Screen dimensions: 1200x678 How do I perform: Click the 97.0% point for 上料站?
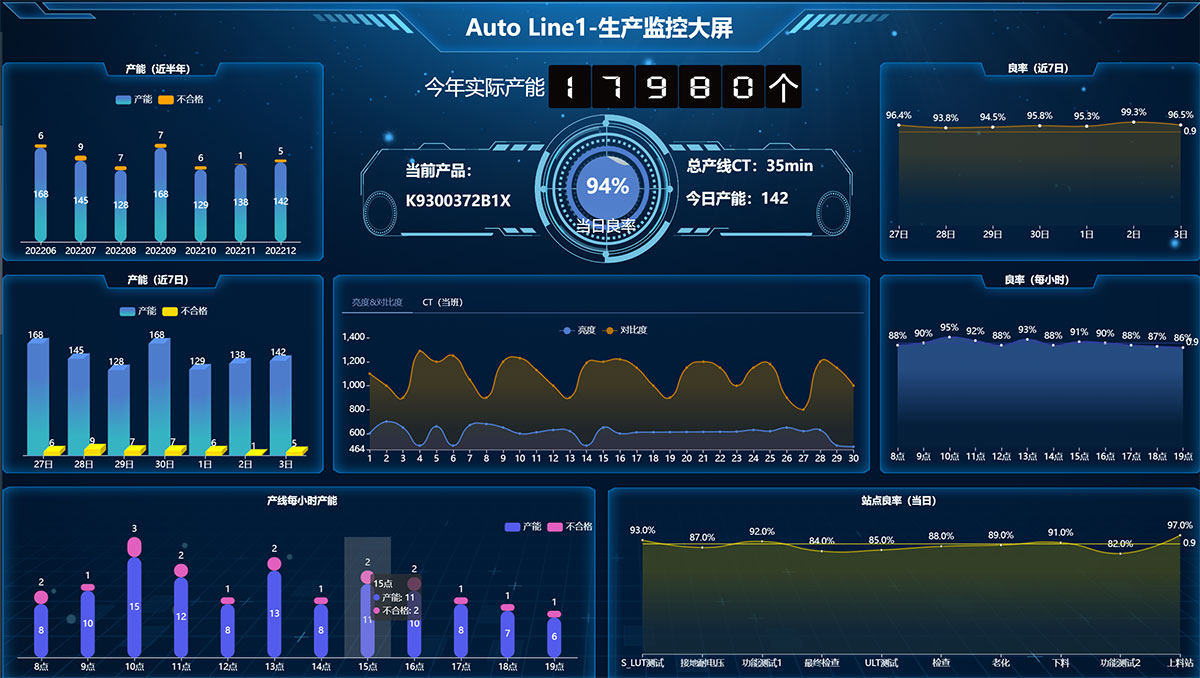click(x=1179, y=536)
